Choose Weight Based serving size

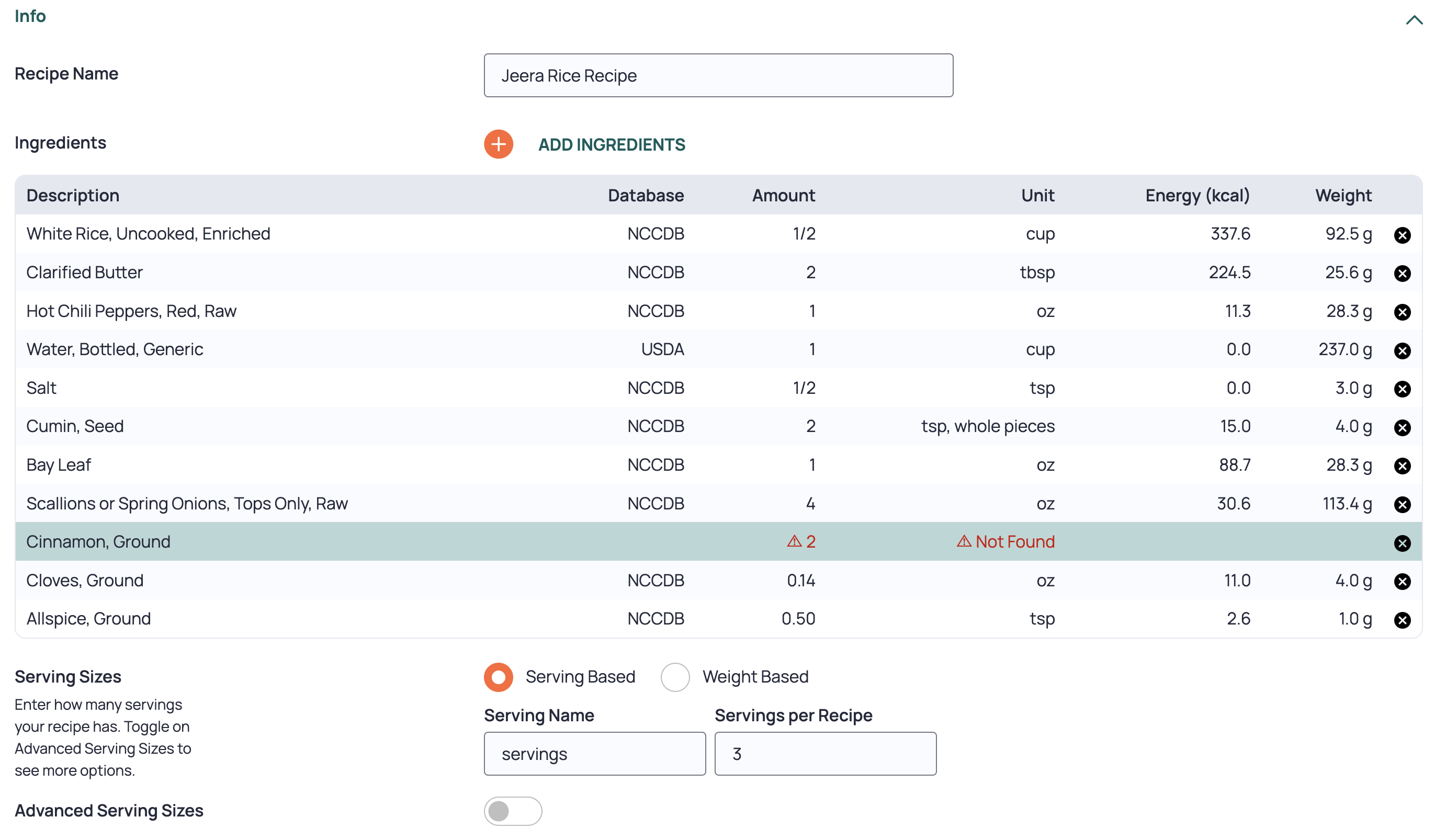tap(675, 677)
